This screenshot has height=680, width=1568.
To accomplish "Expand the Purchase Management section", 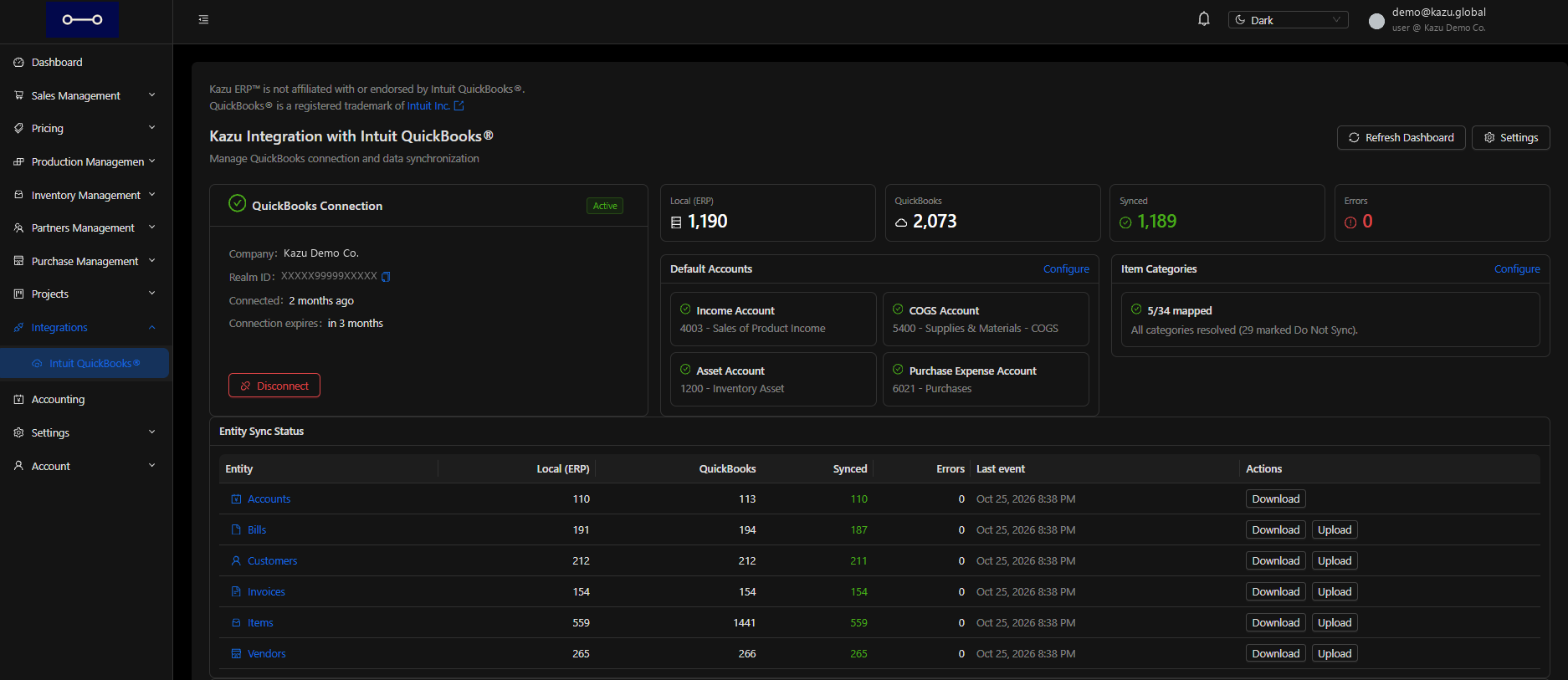I will [x=85, y=261].
